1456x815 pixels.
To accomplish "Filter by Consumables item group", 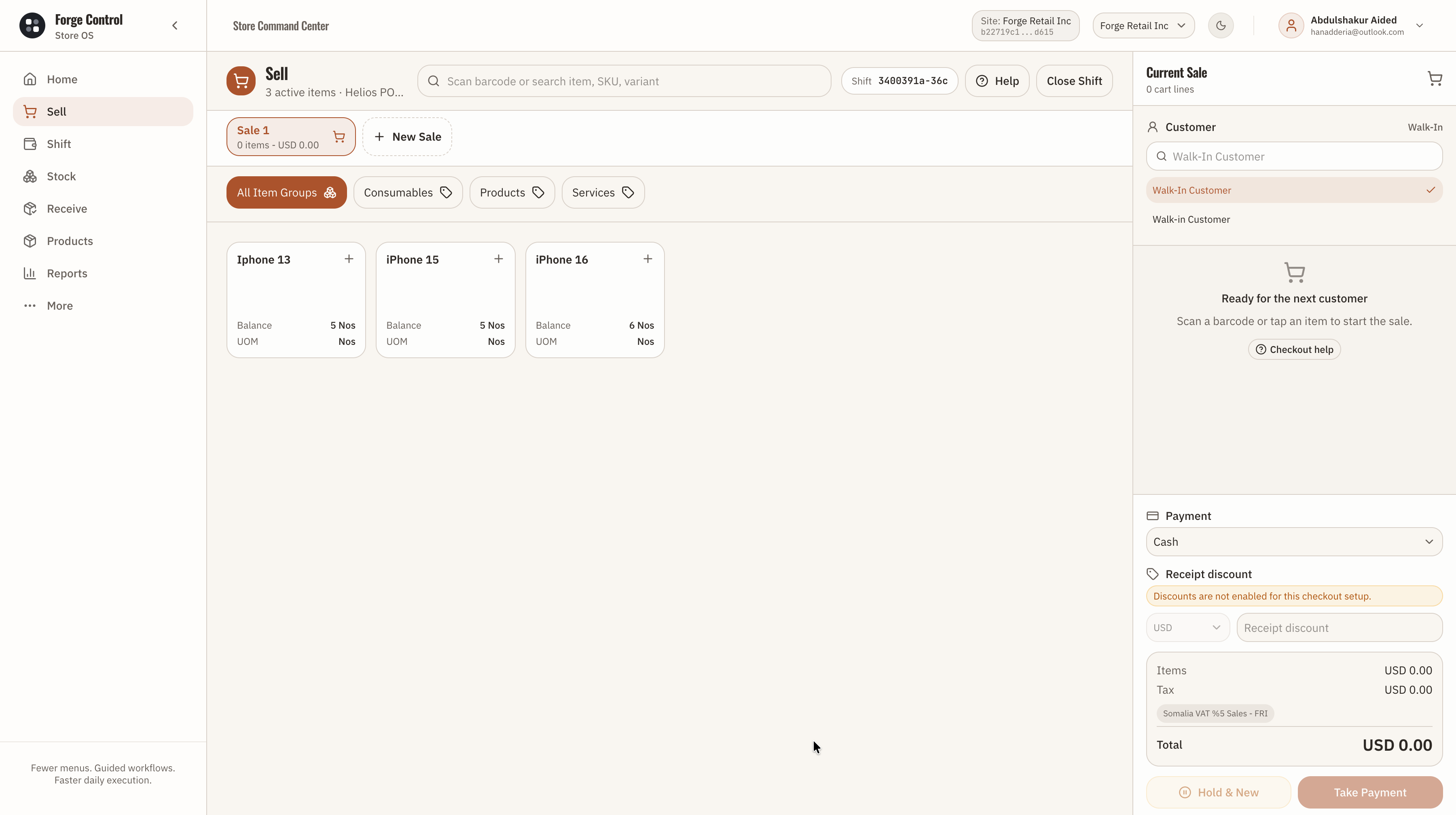I will 408,192.
